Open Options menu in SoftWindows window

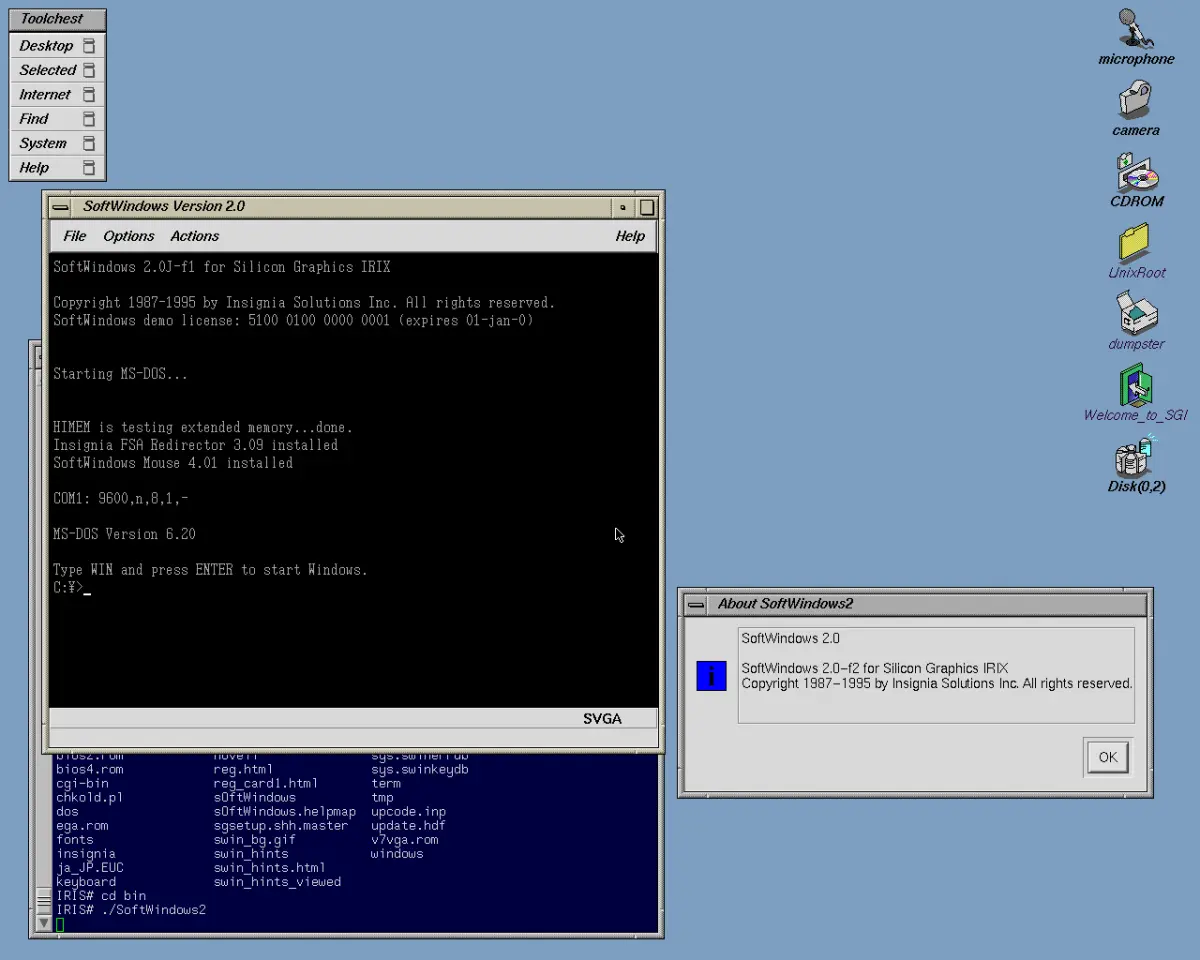point(129,236)
